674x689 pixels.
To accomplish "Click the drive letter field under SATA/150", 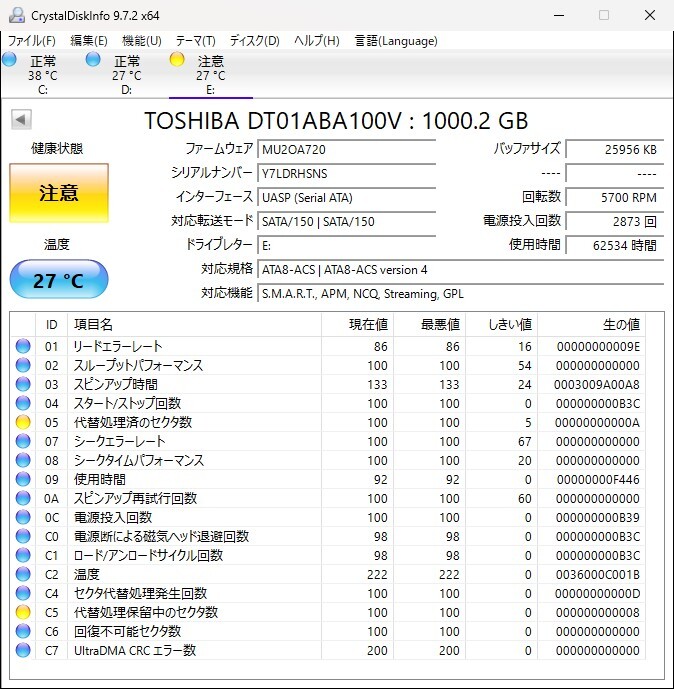I will (x=346, y=246).
